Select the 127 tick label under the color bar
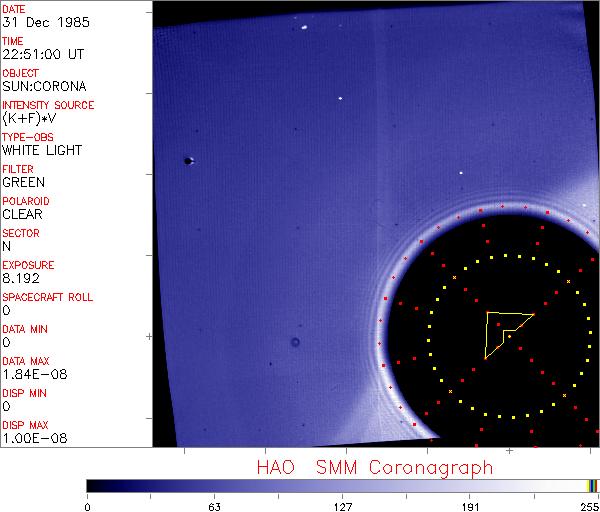 point(341,505)
